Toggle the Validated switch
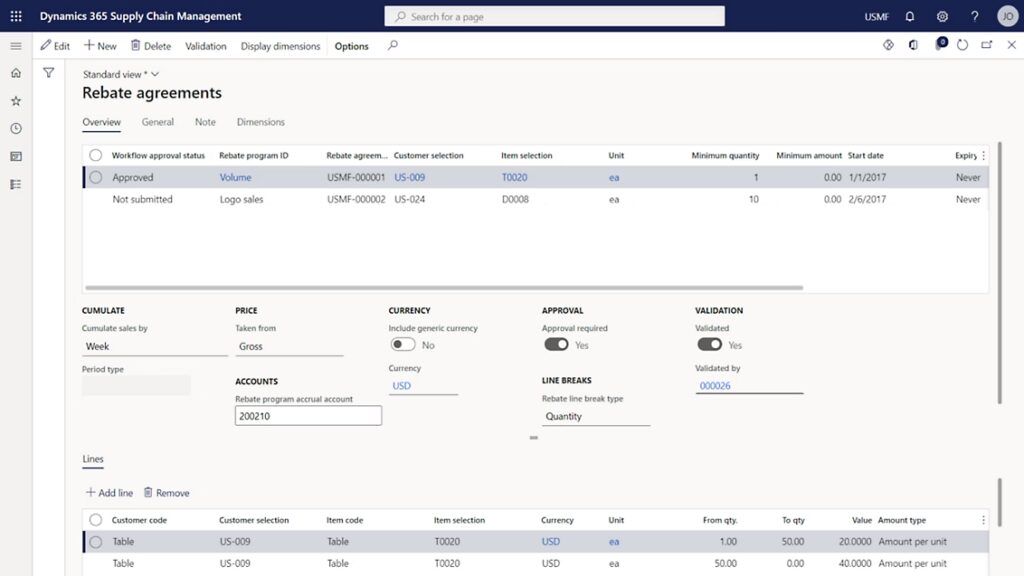Image resolution: width=1024 pixels, height=576 pixels. click(709, 345)
